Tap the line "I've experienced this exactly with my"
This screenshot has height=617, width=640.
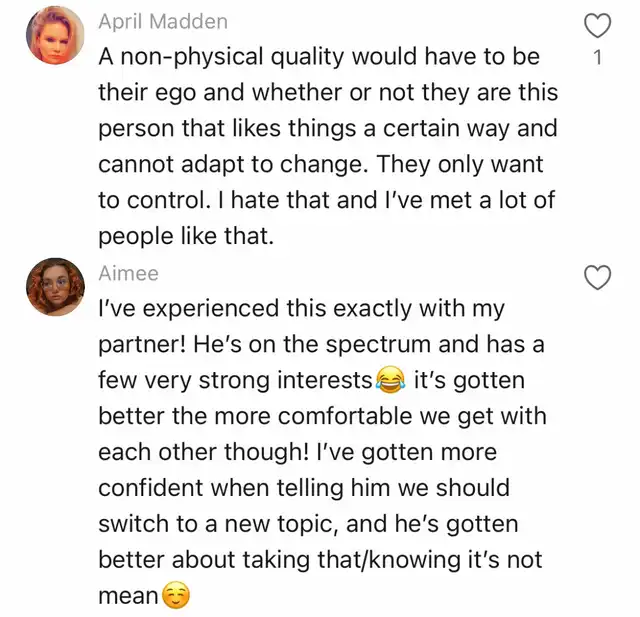[301, 309]
